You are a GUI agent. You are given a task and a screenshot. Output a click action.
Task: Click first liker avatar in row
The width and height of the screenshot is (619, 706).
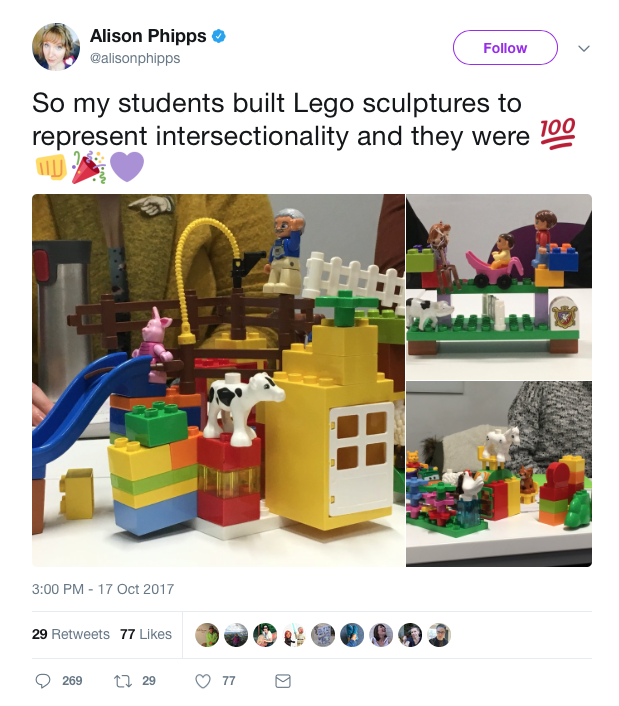[207, 635]
